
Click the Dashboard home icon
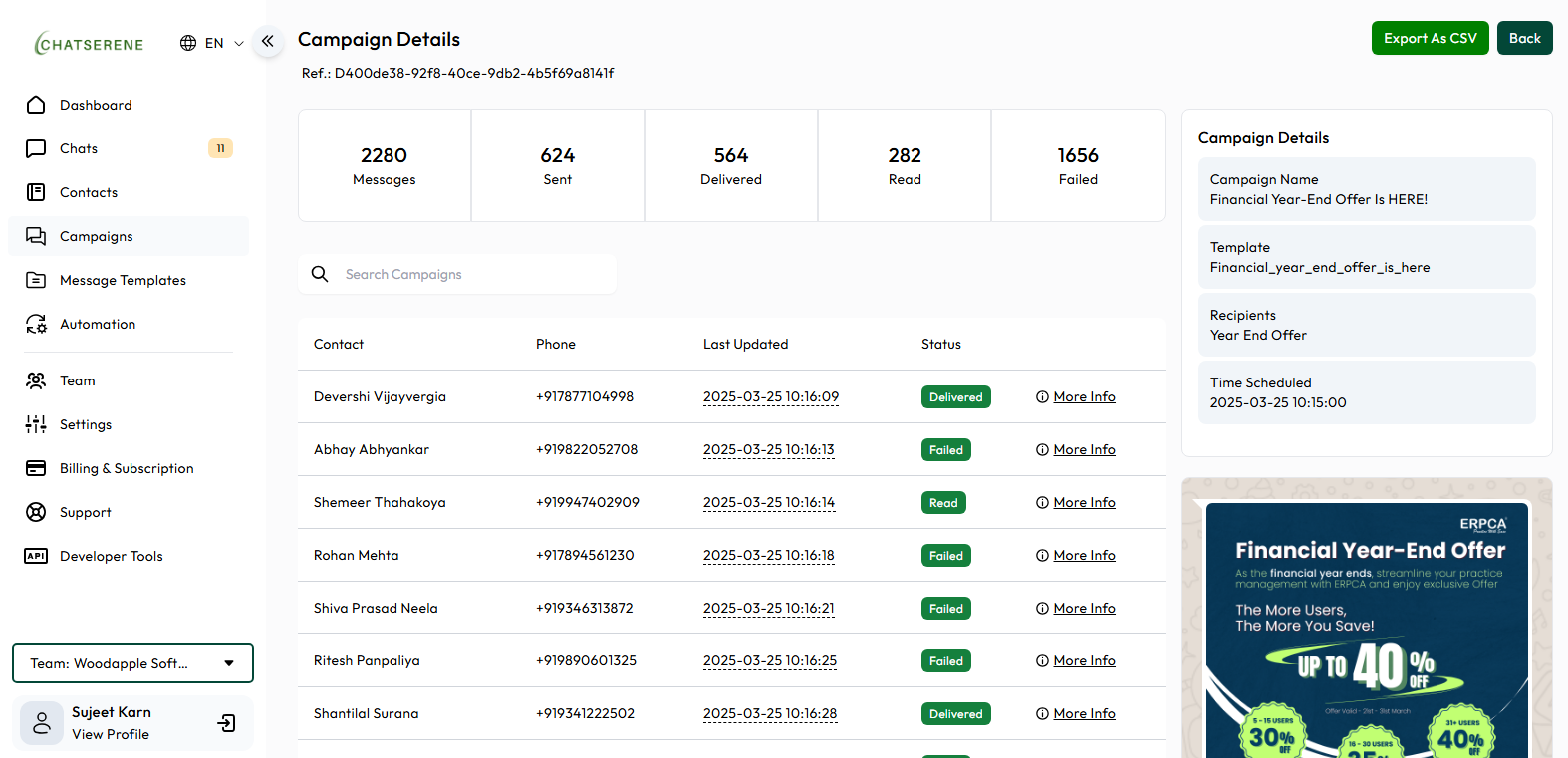click(36, 105)
